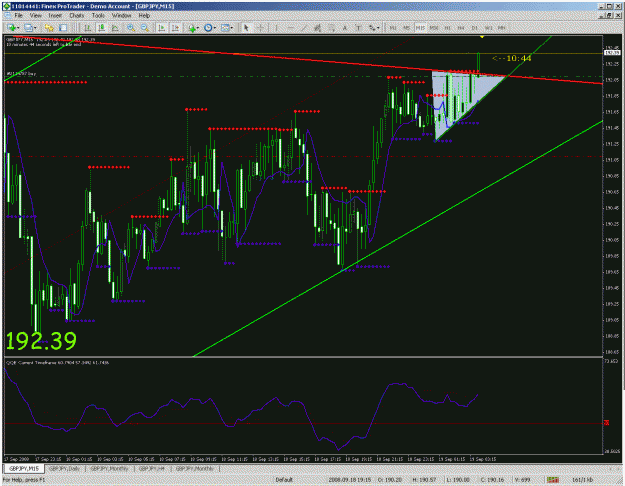Screen dimensions: 625x486
Task: Select the Horizontal Line drawing tool
Action: point(291,28)
